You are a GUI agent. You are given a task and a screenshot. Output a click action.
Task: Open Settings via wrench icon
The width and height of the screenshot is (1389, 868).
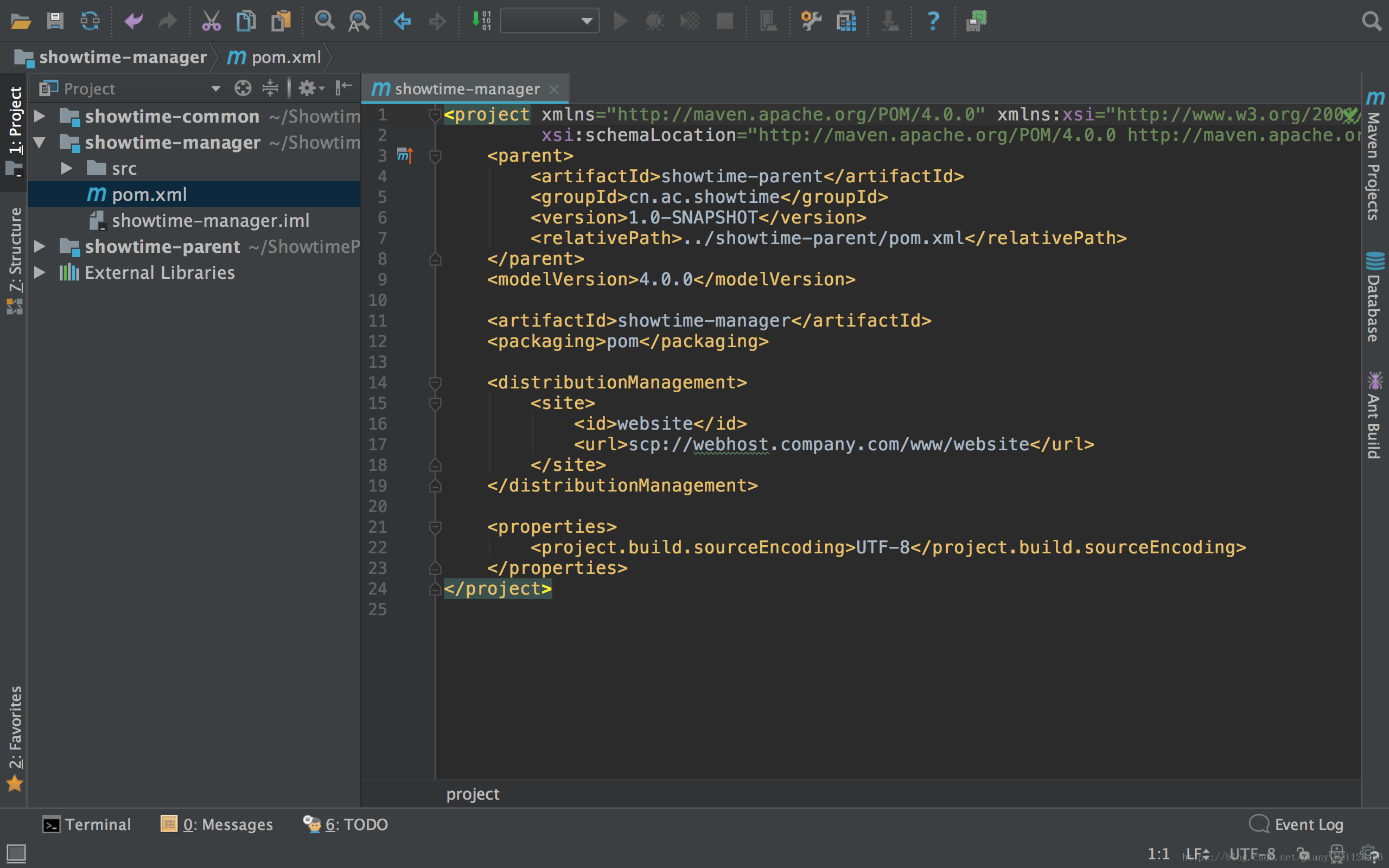pyautogui.click(x=811, y=22)
